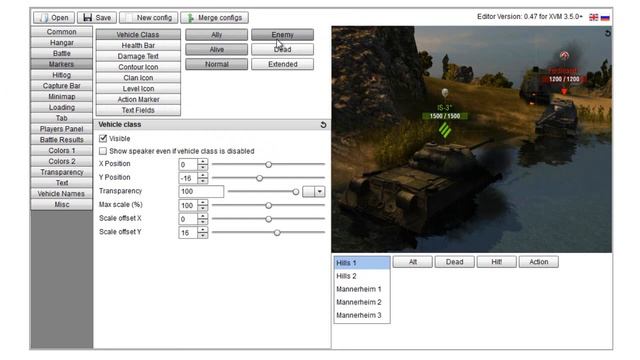Open the Players Panel tab
The height and width of the screenshot is (360, 640).
[x=61, y=129]
